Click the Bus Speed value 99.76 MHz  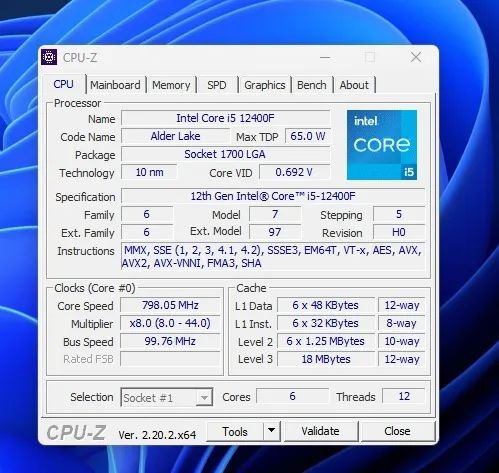pos(170,341)
